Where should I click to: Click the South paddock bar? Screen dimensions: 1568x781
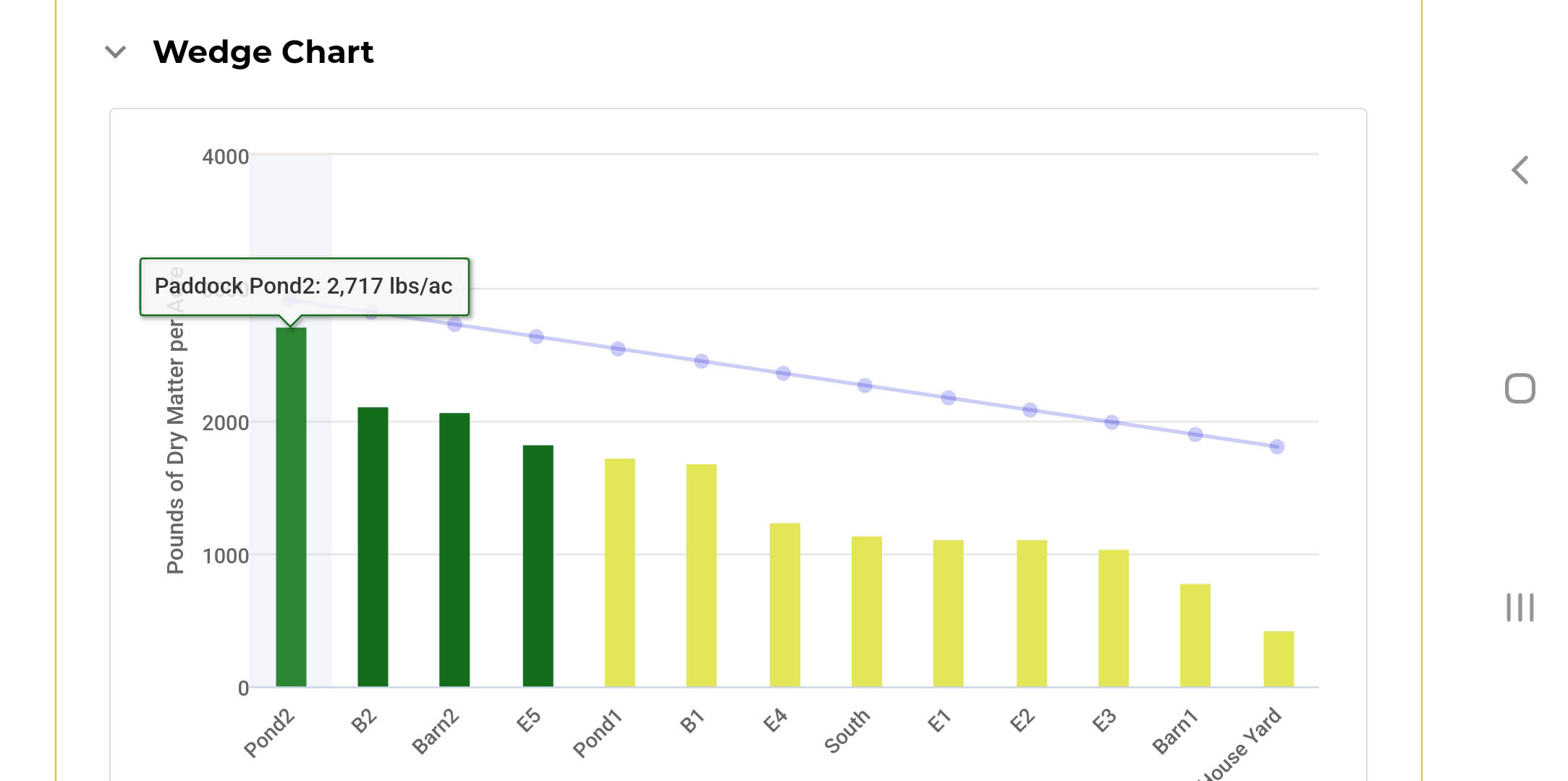coord(866,611)
